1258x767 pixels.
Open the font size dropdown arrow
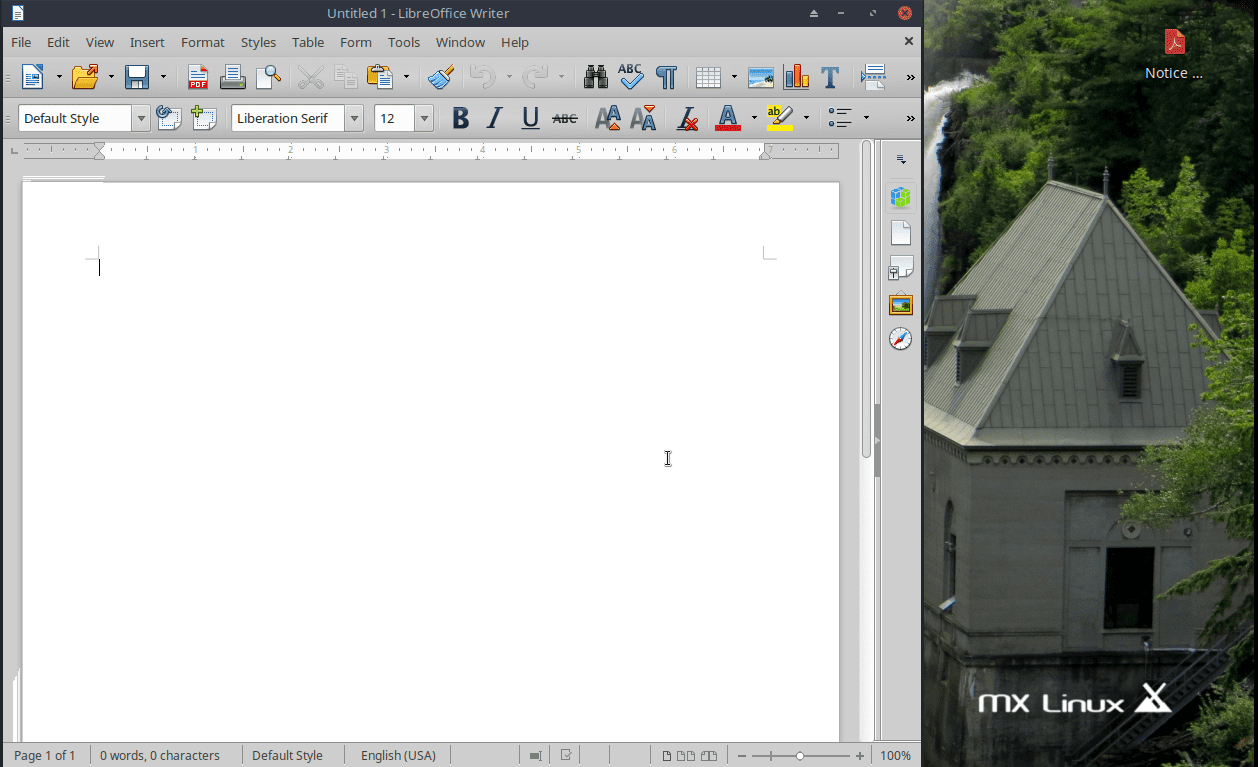[x=424, y=118]
